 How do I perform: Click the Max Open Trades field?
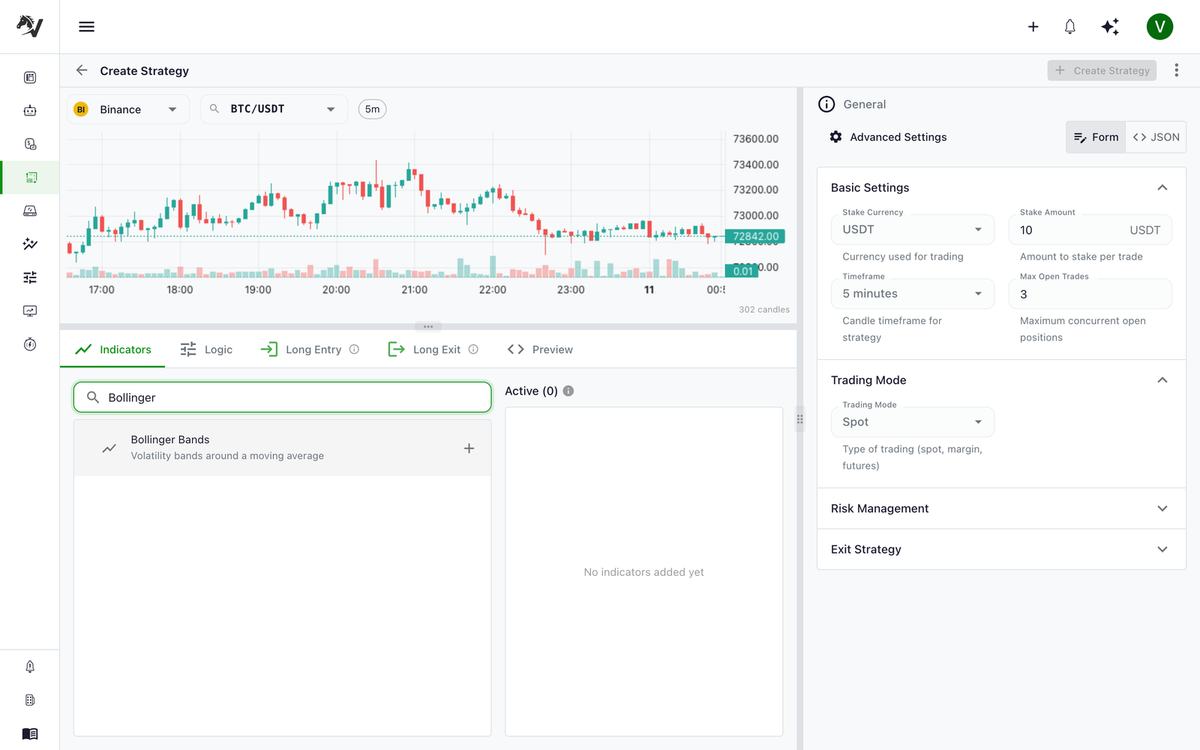1090,293
